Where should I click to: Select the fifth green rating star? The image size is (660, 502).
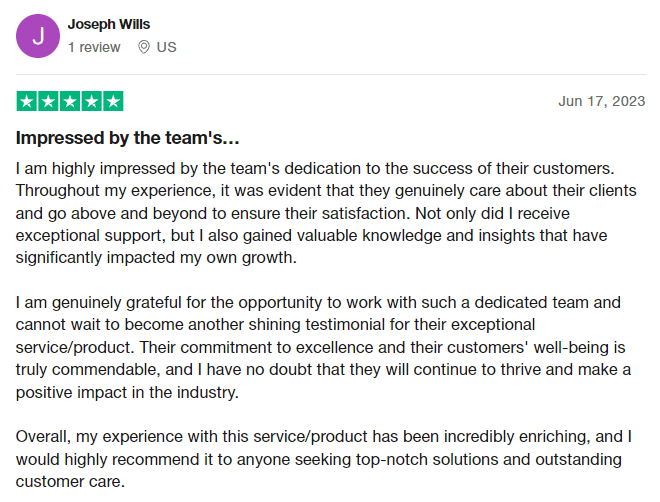(113, 101)
